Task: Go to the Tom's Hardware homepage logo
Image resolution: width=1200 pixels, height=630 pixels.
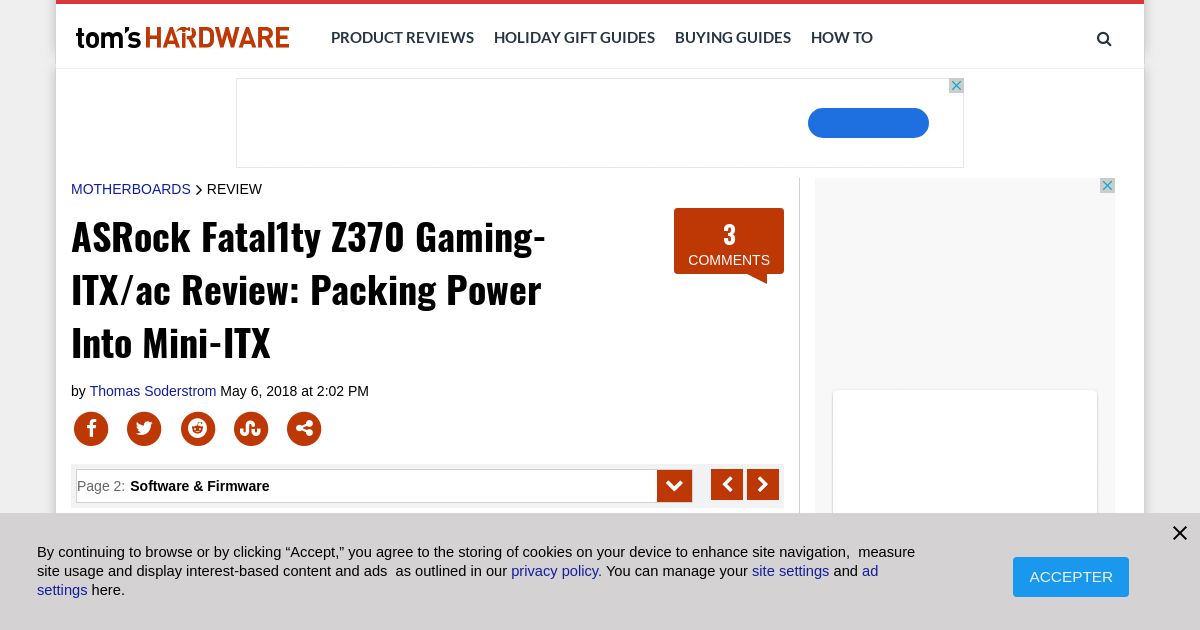Action: point(182,38)
